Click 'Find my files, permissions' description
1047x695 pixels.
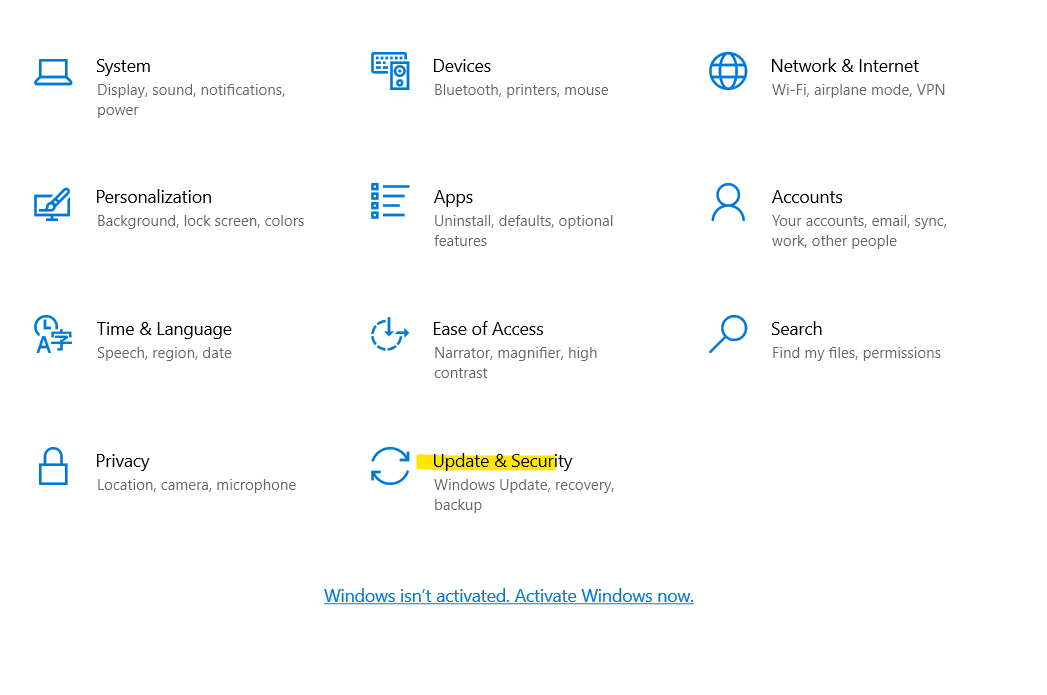pyautogui.click(x=856, y=353)
